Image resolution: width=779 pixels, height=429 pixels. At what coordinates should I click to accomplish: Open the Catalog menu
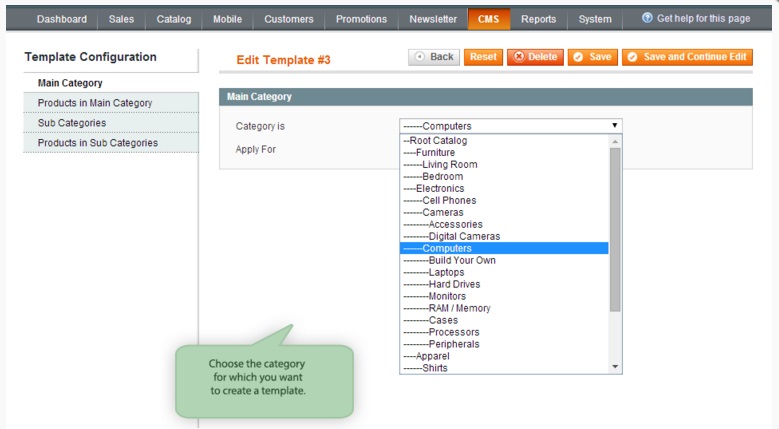pyautogui.click(x=173, y=19)
